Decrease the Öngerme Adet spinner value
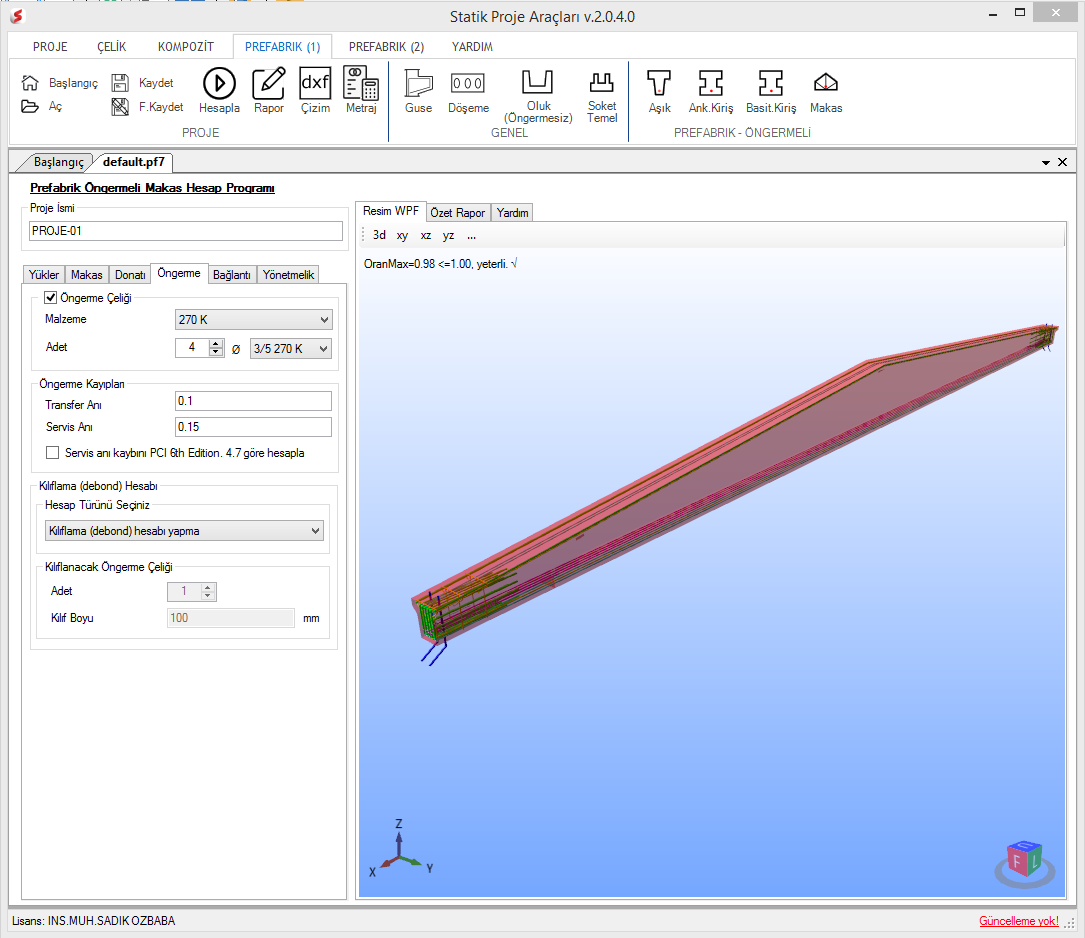 pos(216,352)
